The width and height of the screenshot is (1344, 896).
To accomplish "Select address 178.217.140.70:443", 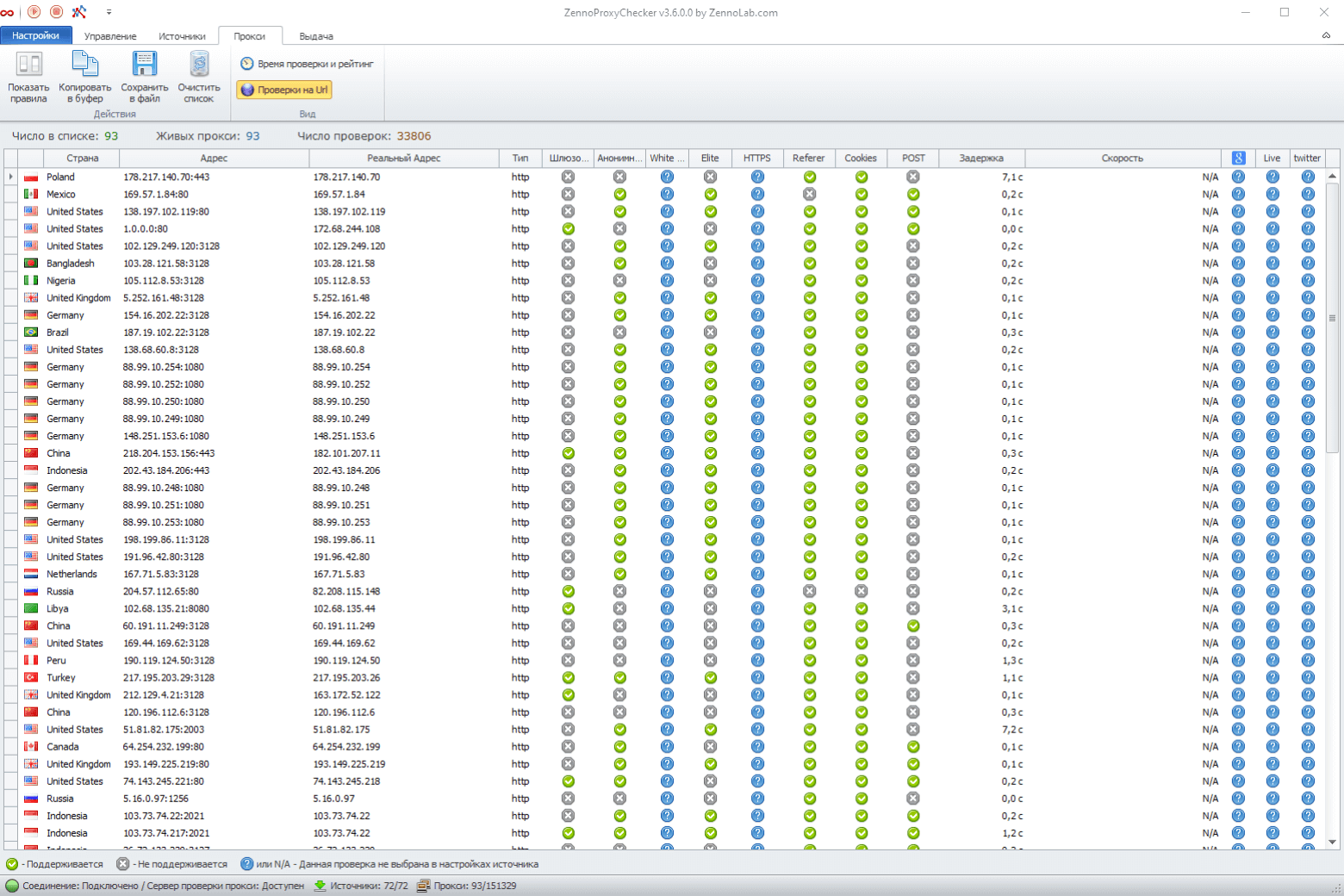I will [166, 177].
